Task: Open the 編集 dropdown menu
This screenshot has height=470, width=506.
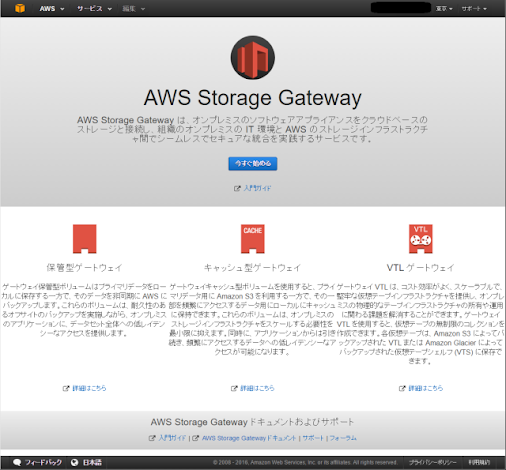Action: point(133,9)
